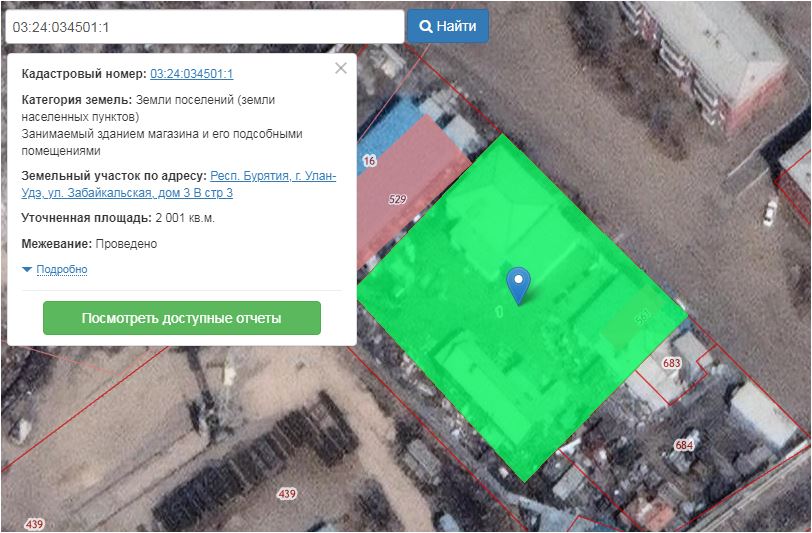Click the blue location pin marker
The height and width of the screenshot is (533, 812).
517,283
